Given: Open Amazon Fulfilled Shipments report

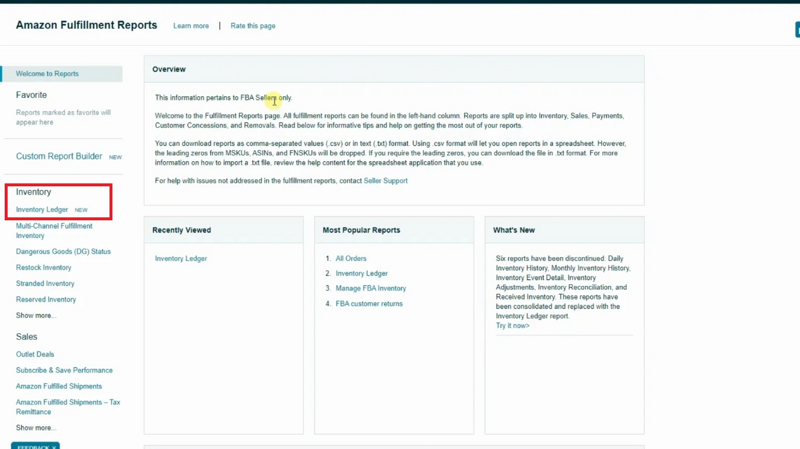Looking at the screenshot, I should coord(59,386).
